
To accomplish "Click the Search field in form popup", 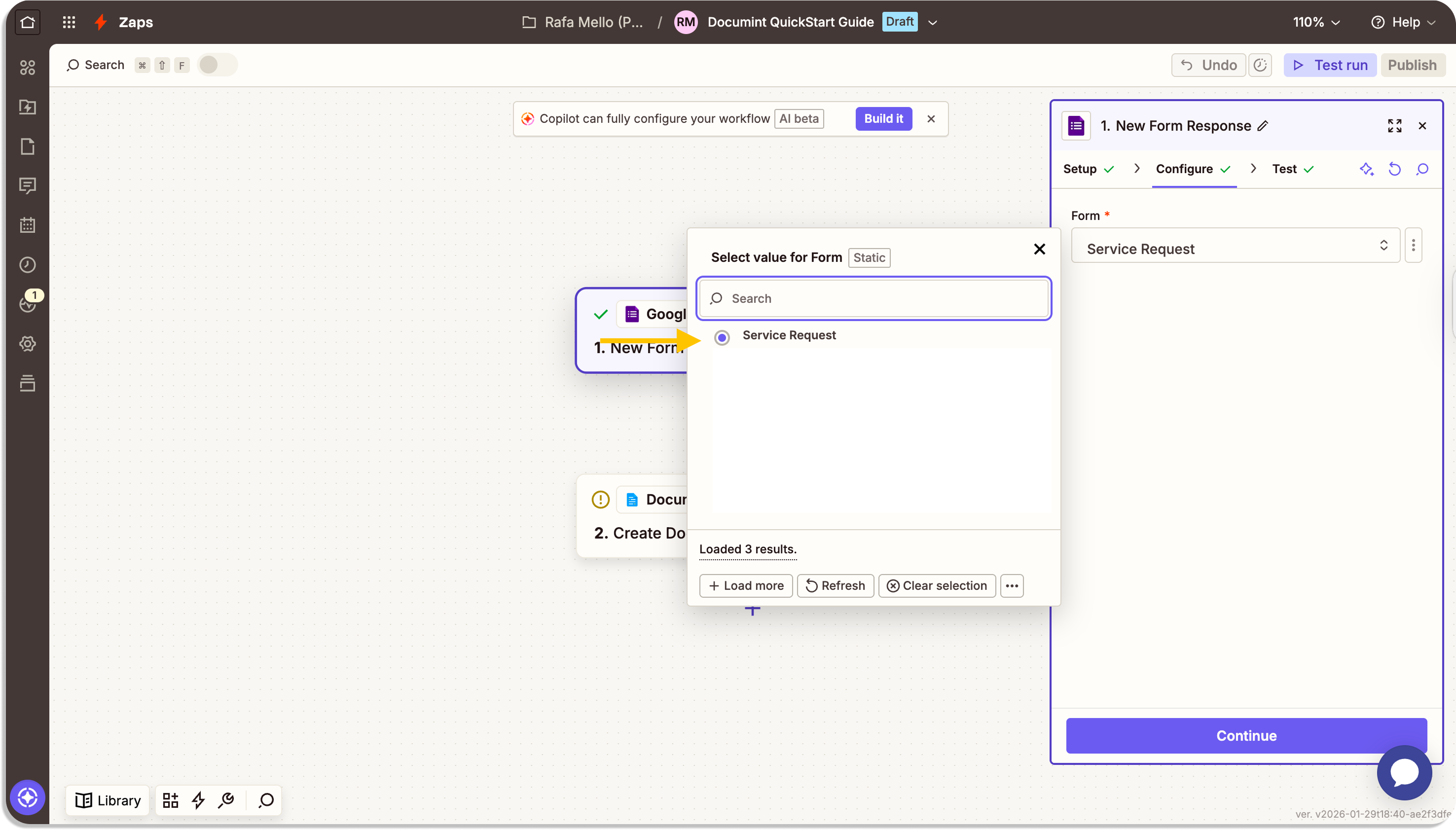I will [874, 299].
